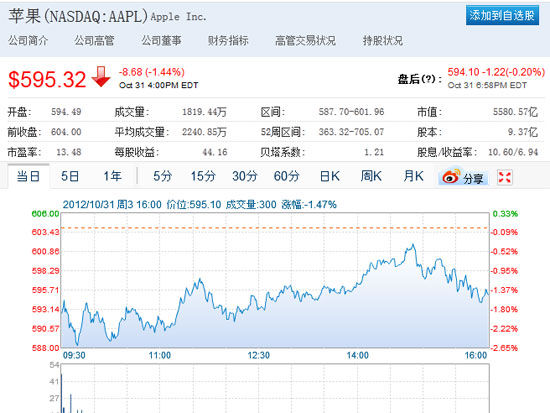Click the 市盈率 value 13.48
This screenshot has width=550, height=413.
click(x=69, y=152)
